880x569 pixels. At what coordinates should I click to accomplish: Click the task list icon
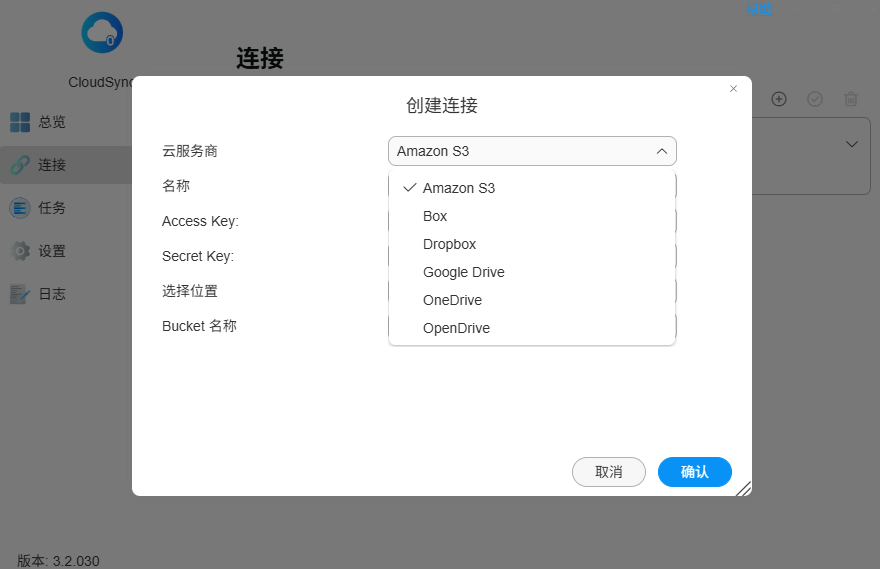tap(20, 208)
